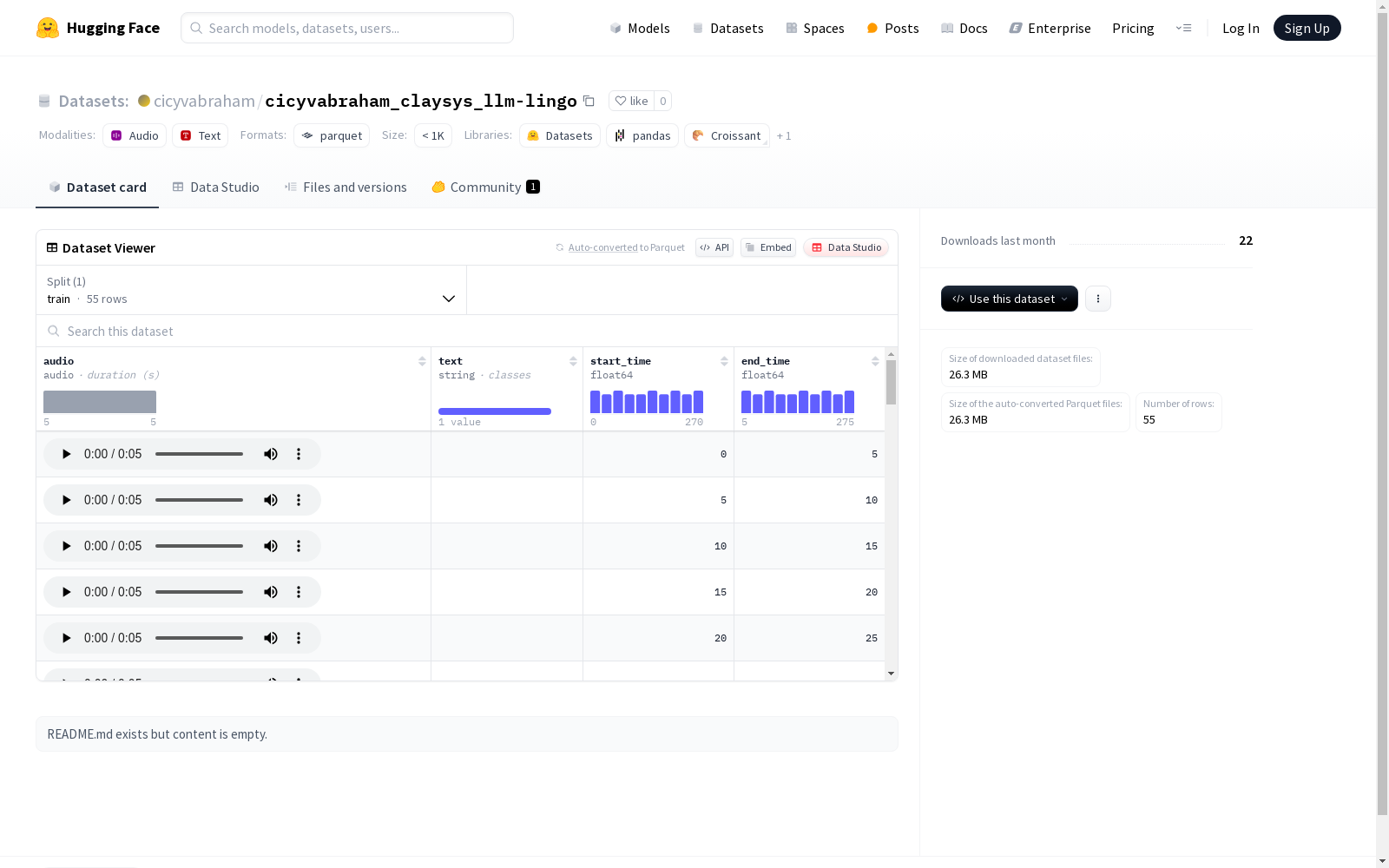Open Data Studio from the viewer header
The height and width of the screenshot is (868, 1389).
point(846,247)
